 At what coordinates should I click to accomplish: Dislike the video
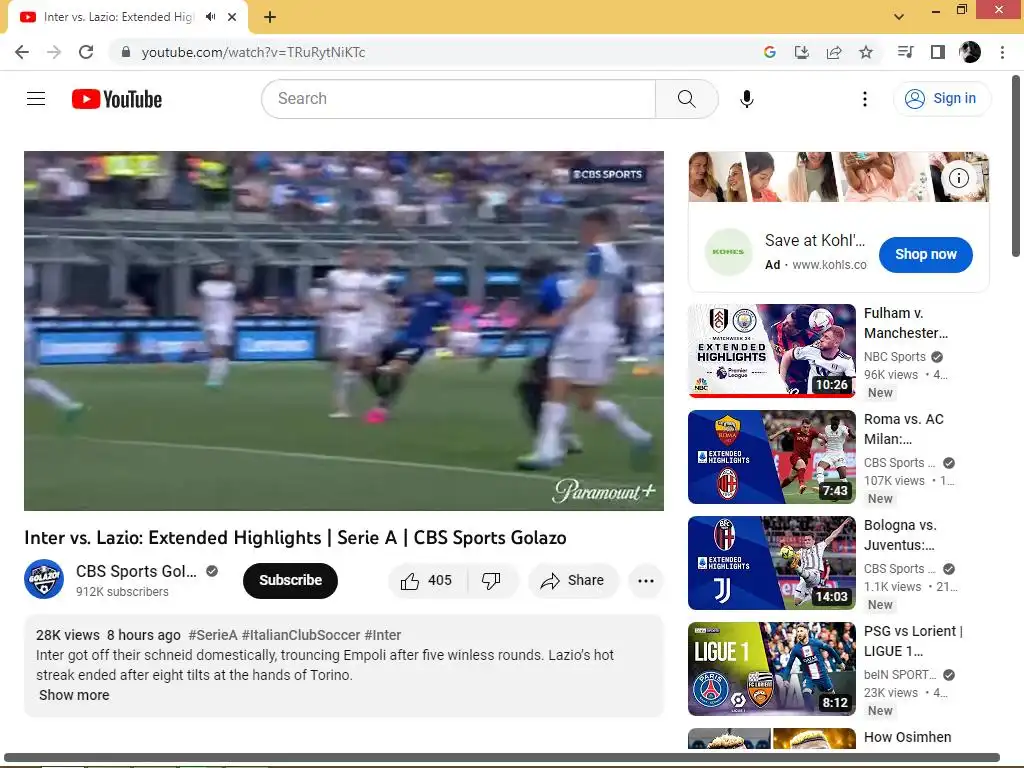pos(491,581)
